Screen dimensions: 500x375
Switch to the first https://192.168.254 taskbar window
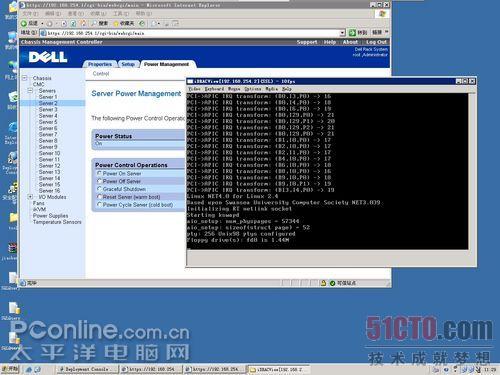151,369
